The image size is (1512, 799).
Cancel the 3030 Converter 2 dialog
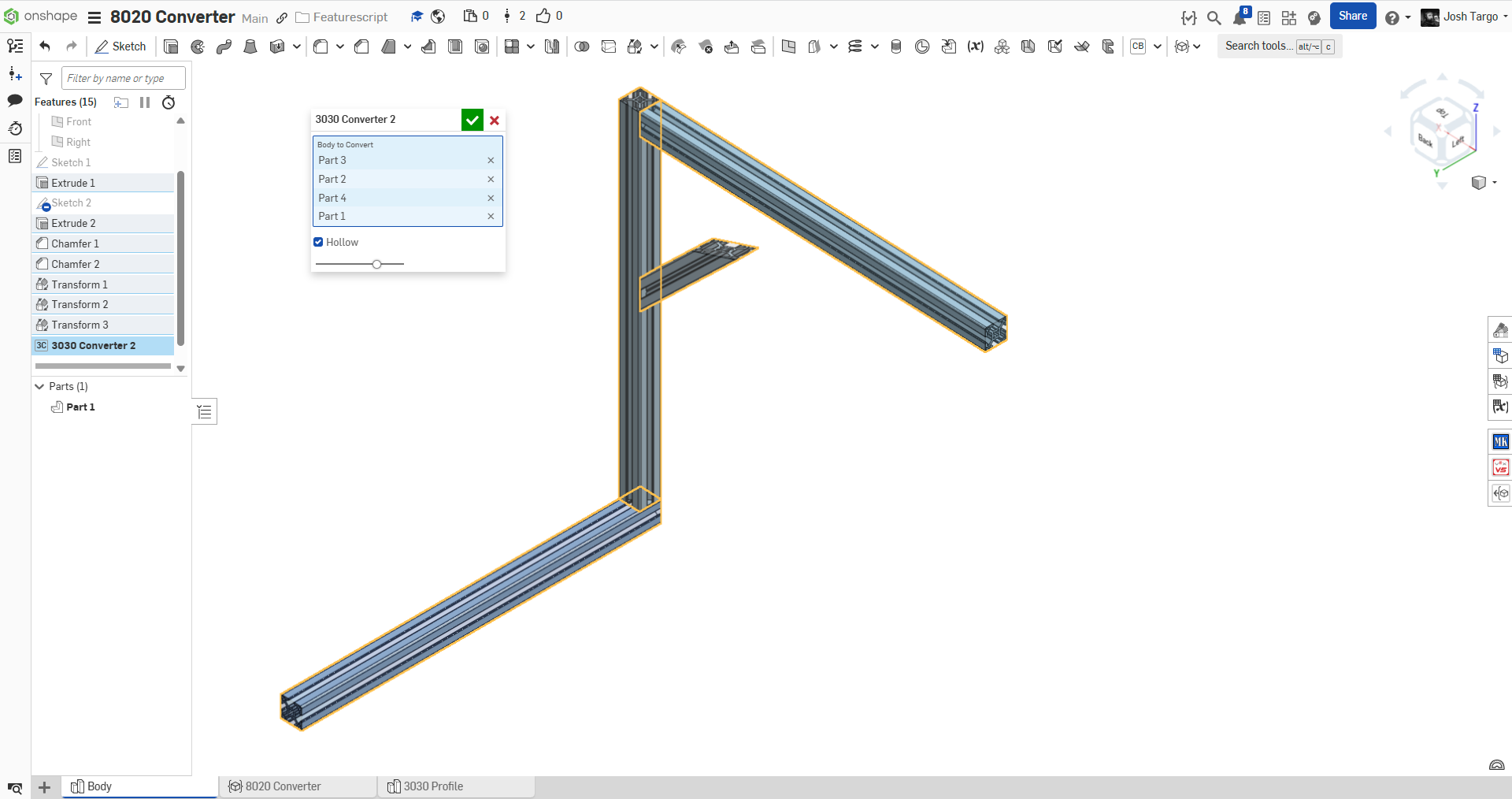(495, 120)
